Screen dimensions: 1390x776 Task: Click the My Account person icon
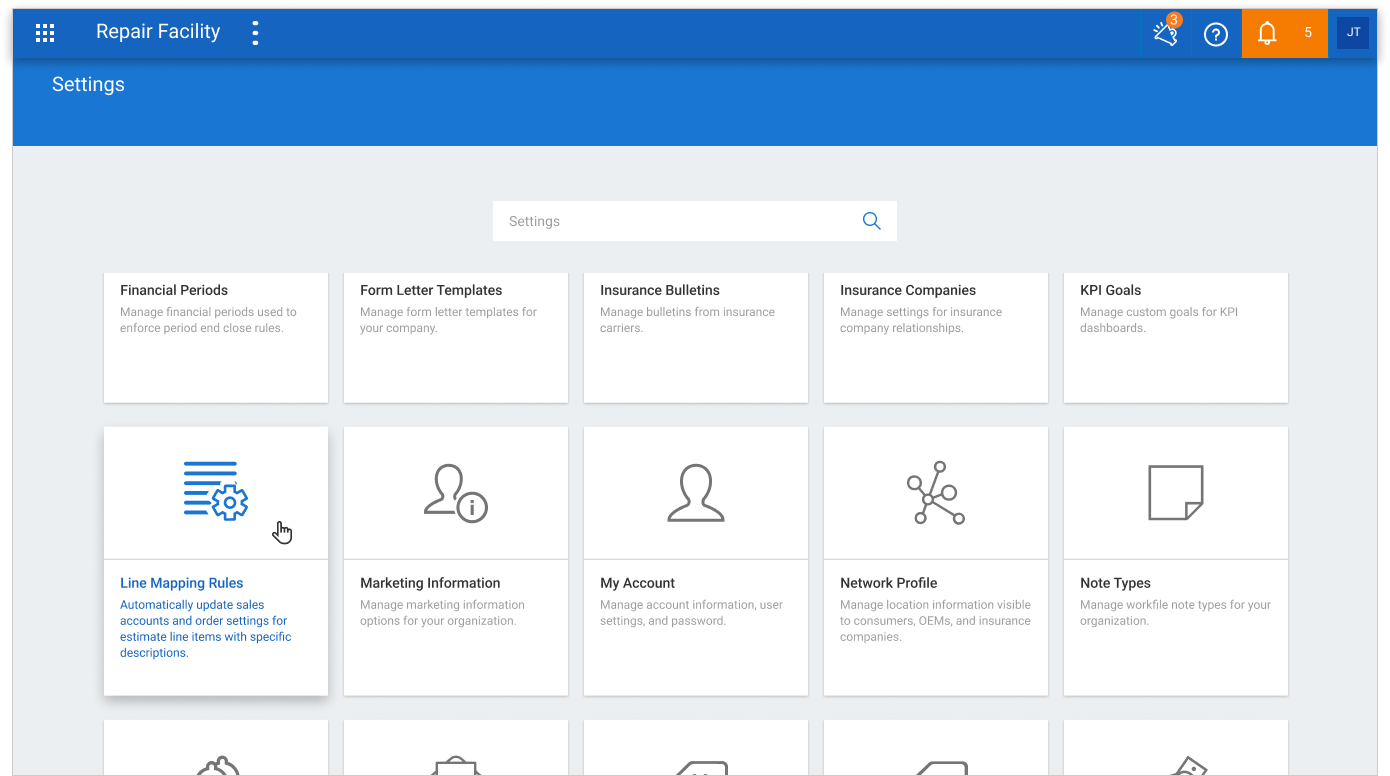click(x=696, y=492)
